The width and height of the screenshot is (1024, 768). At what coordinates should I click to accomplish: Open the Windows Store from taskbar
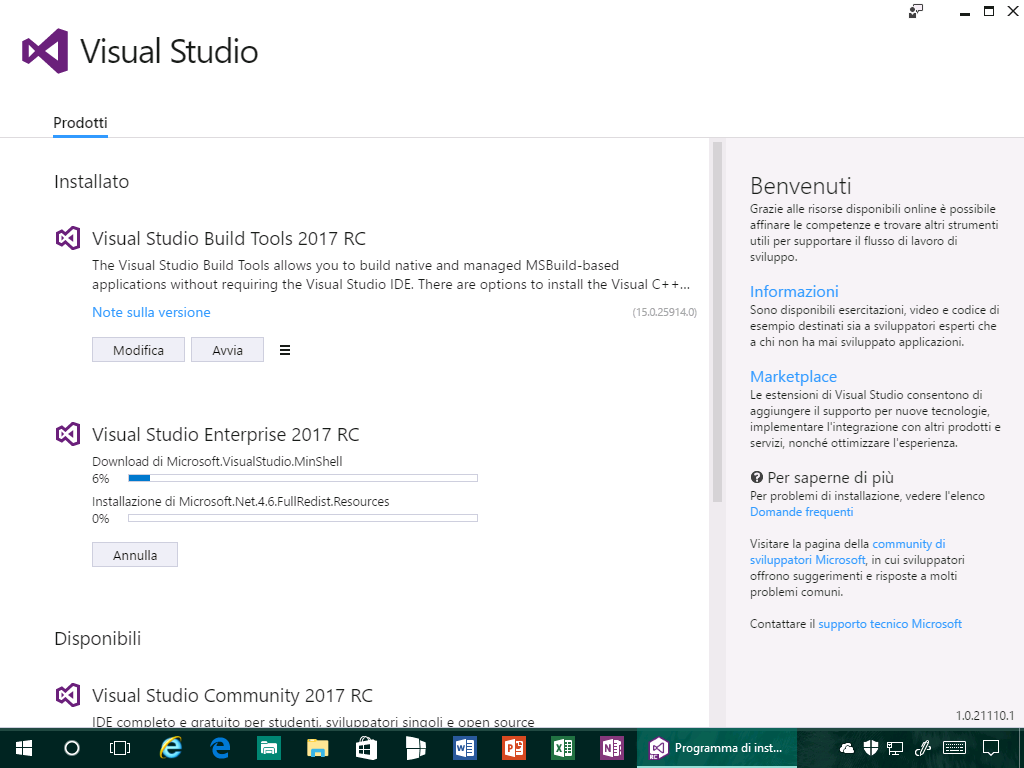[x=367, y=748]
